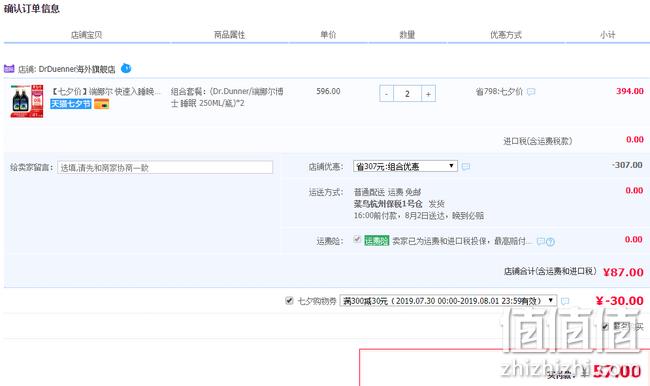Click the 商品属性 column header

pos(230,35)
